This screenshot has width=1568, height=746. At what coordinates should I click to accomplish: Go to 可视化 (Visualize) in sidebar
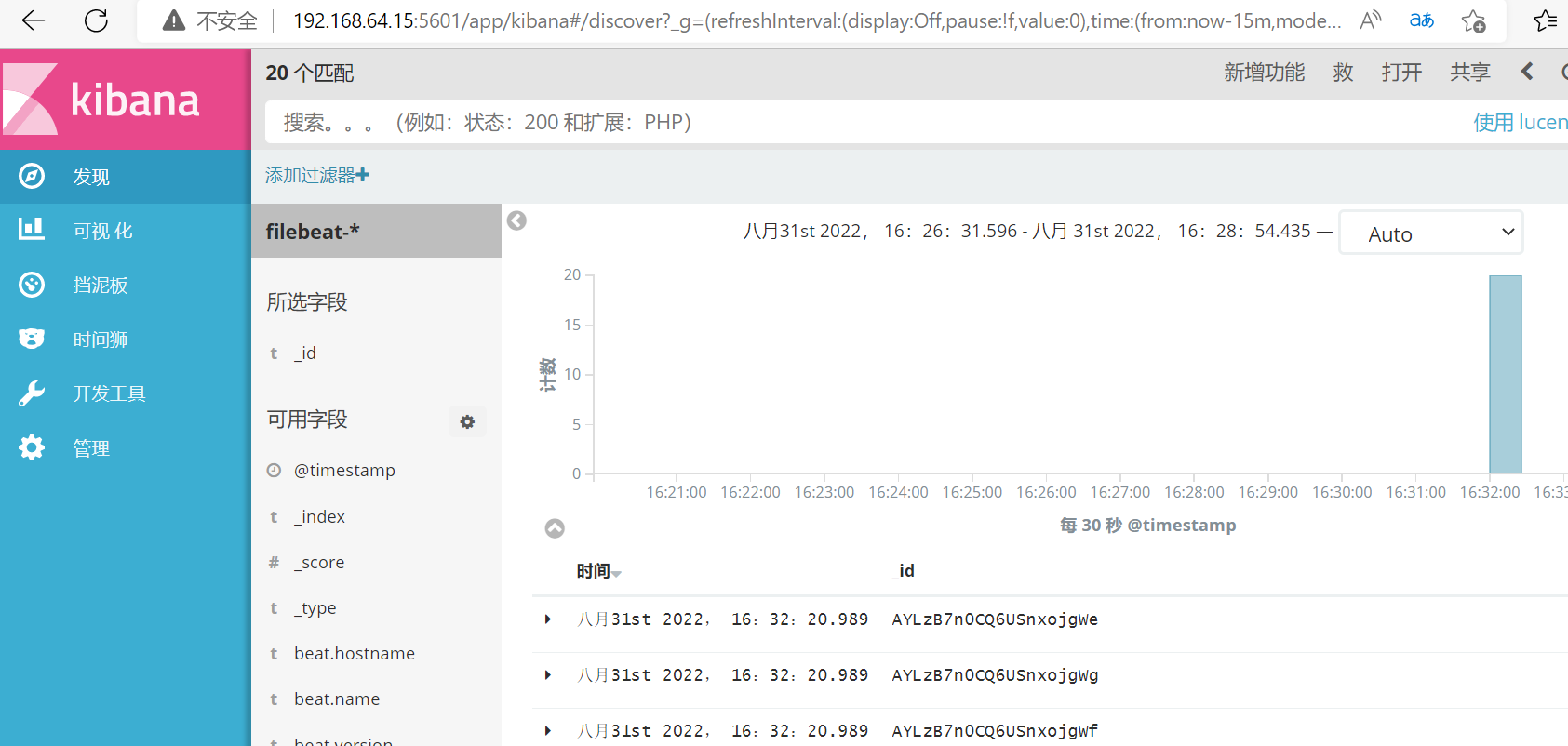click(x=103, y=231)
